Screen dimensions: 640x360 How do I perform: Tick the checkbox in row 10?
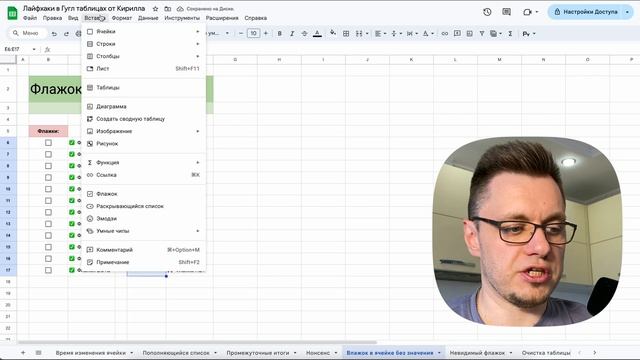click(x=48, y=189)
